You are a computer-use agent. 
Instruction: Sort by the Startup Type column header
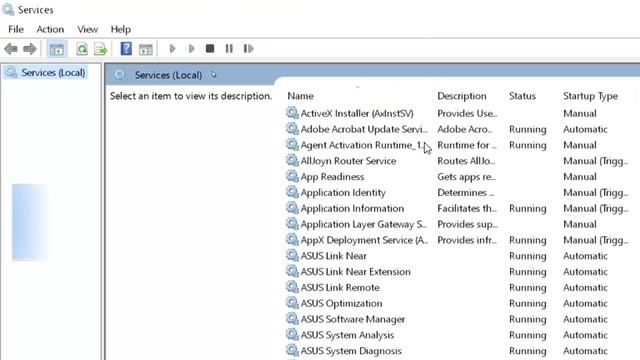click(x=590, y=96)
